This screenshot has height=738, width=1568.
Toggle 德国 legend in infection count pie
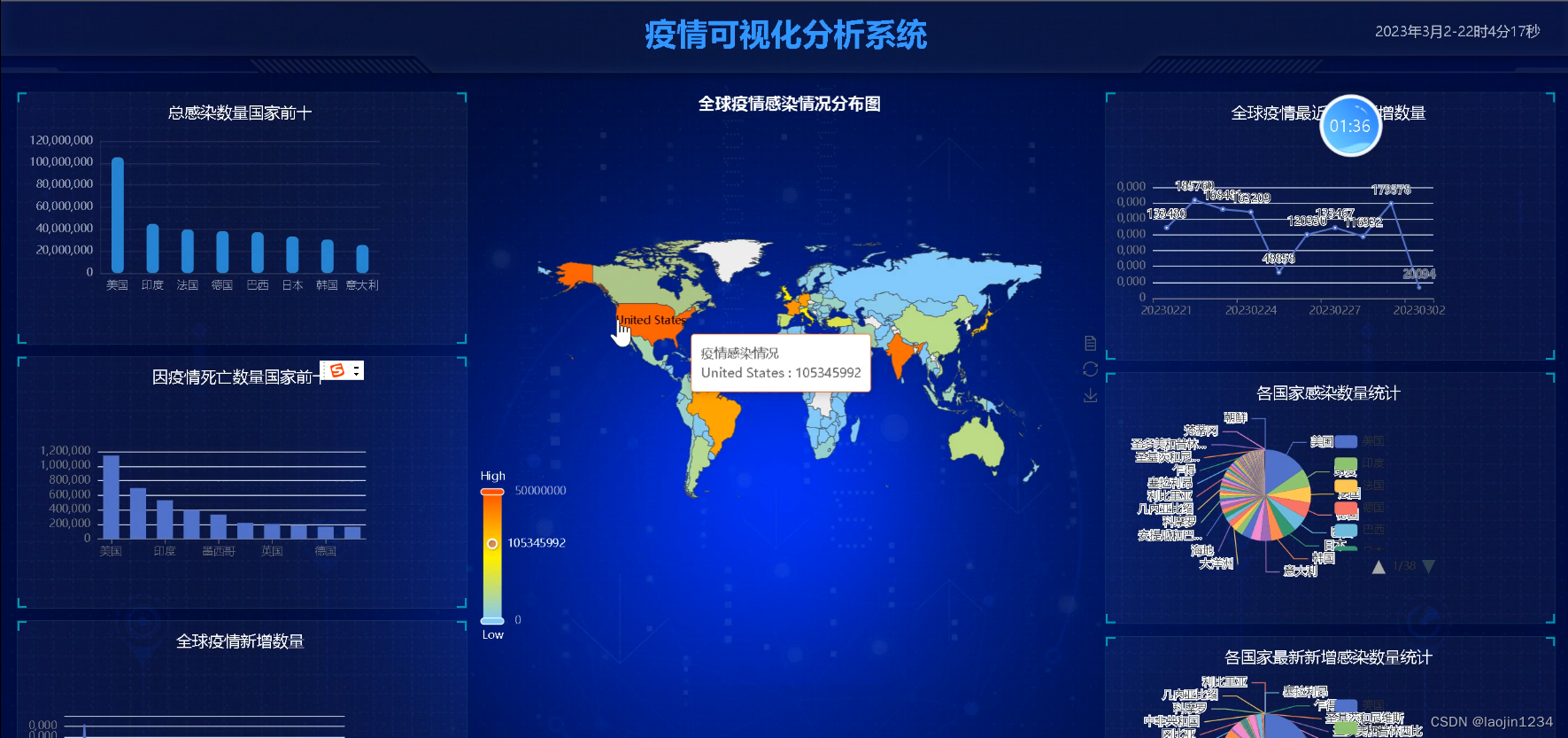[1359, 508]
